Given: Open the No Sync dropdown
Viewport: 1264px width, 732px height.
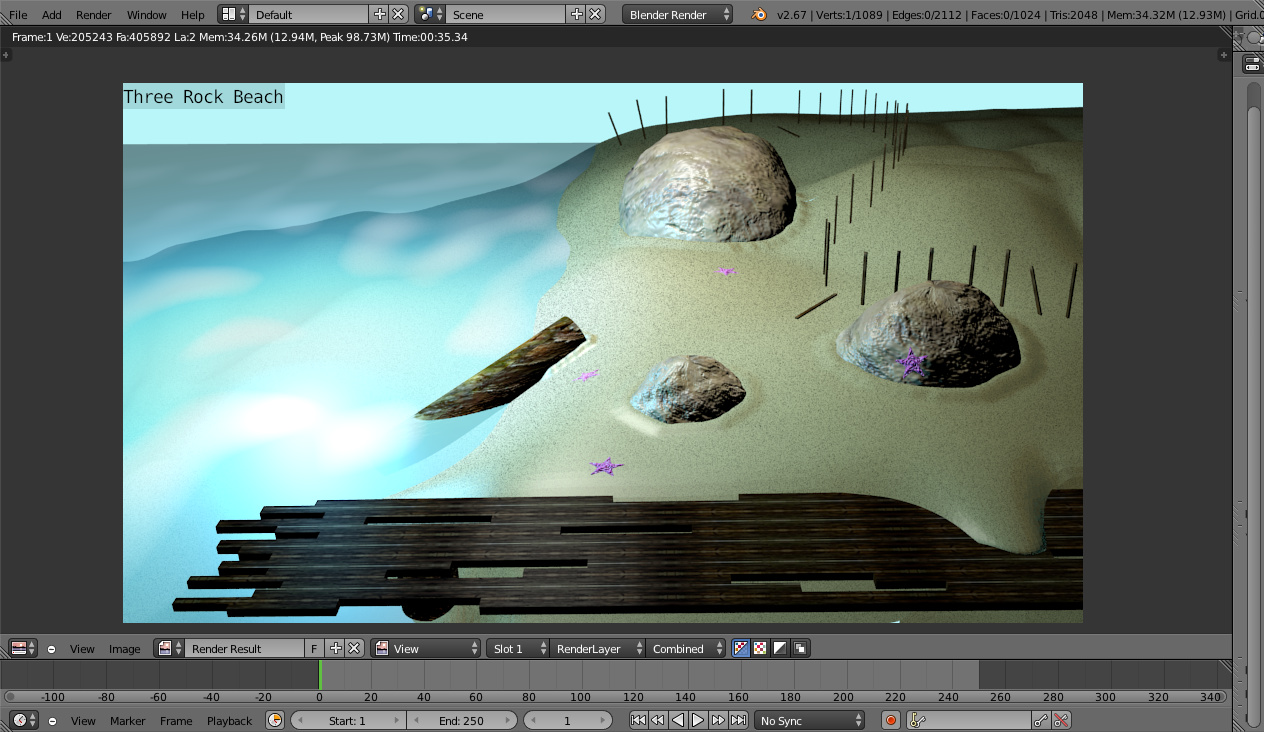Looking at the screenshot, I should [810, 720].
